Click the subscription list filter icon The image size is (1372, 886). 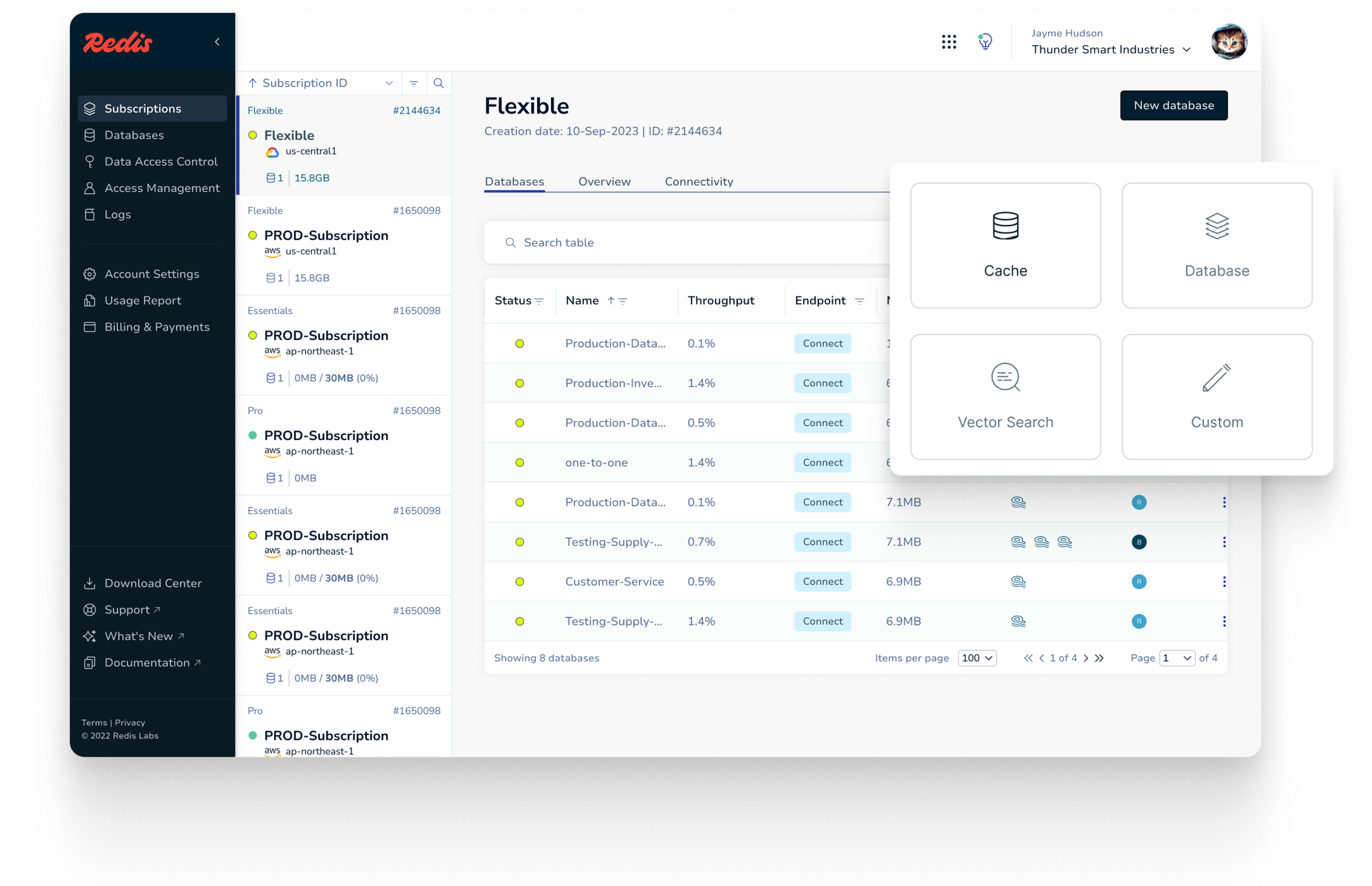(414, 83)
